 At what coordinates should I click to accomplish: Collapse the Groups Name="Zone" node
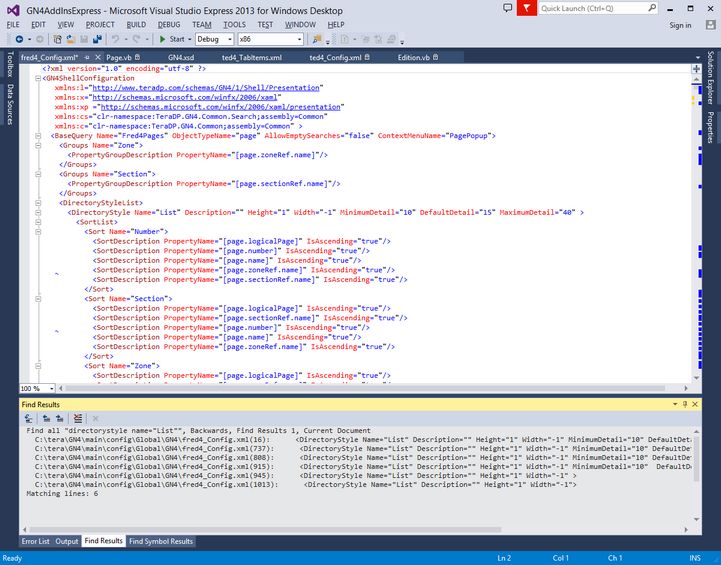pyautogui.click(x=38, y=146)
